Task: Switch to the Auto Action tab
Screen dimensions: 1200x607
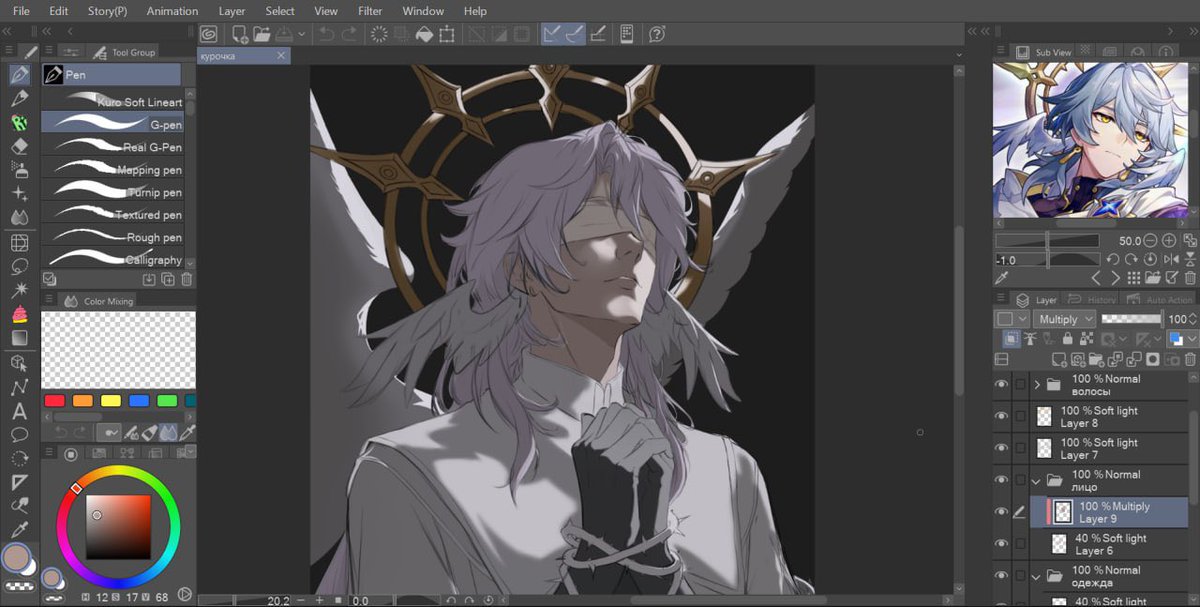Action: pos(1160,299)
